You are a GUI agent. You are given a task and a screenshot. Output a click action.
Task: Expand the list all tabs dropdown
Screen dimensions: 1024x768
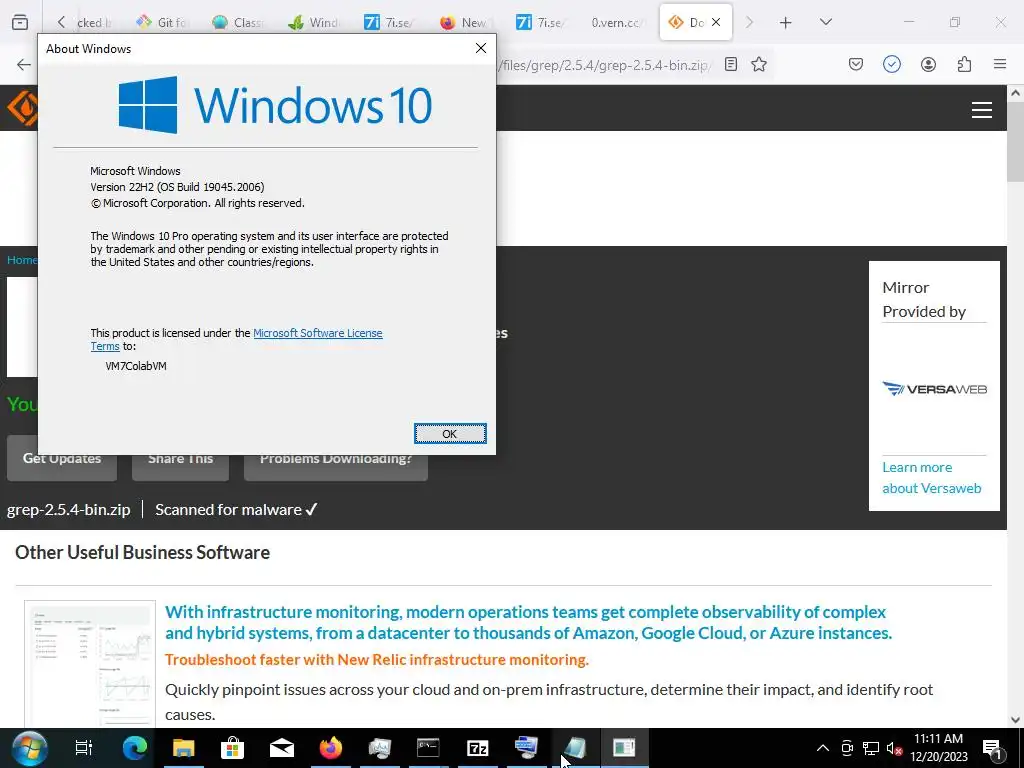point(825,22)
